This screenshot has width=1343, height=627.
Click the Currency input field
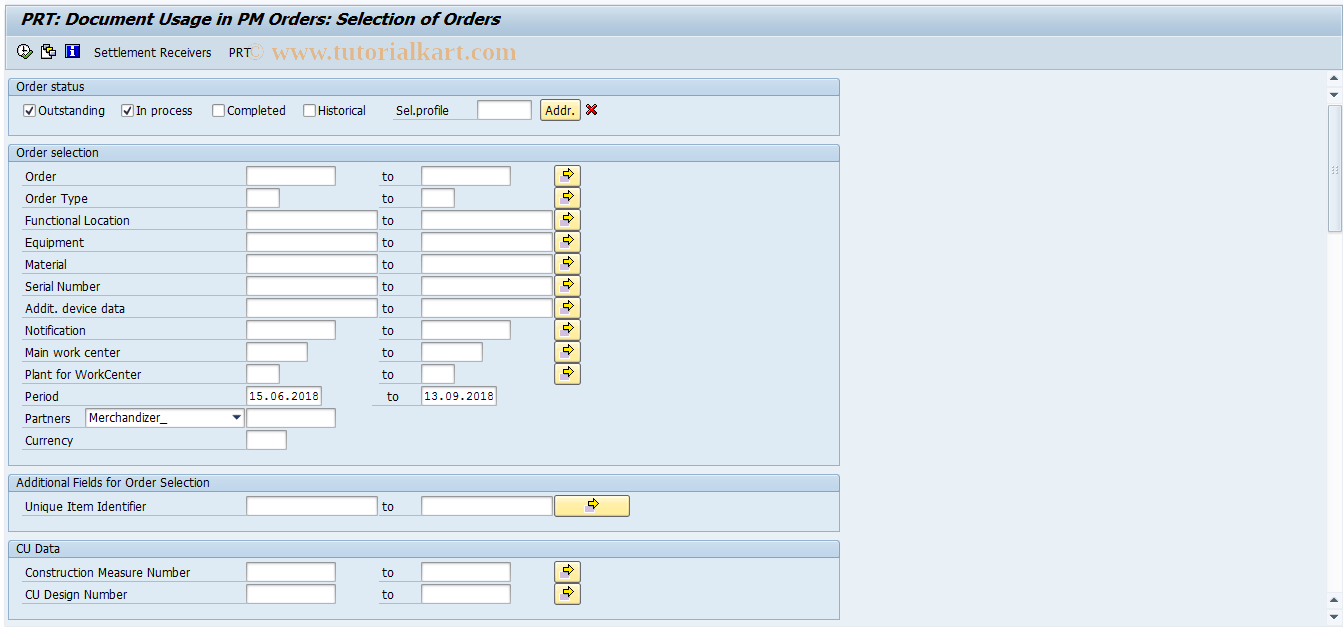(x=266, y=440)
